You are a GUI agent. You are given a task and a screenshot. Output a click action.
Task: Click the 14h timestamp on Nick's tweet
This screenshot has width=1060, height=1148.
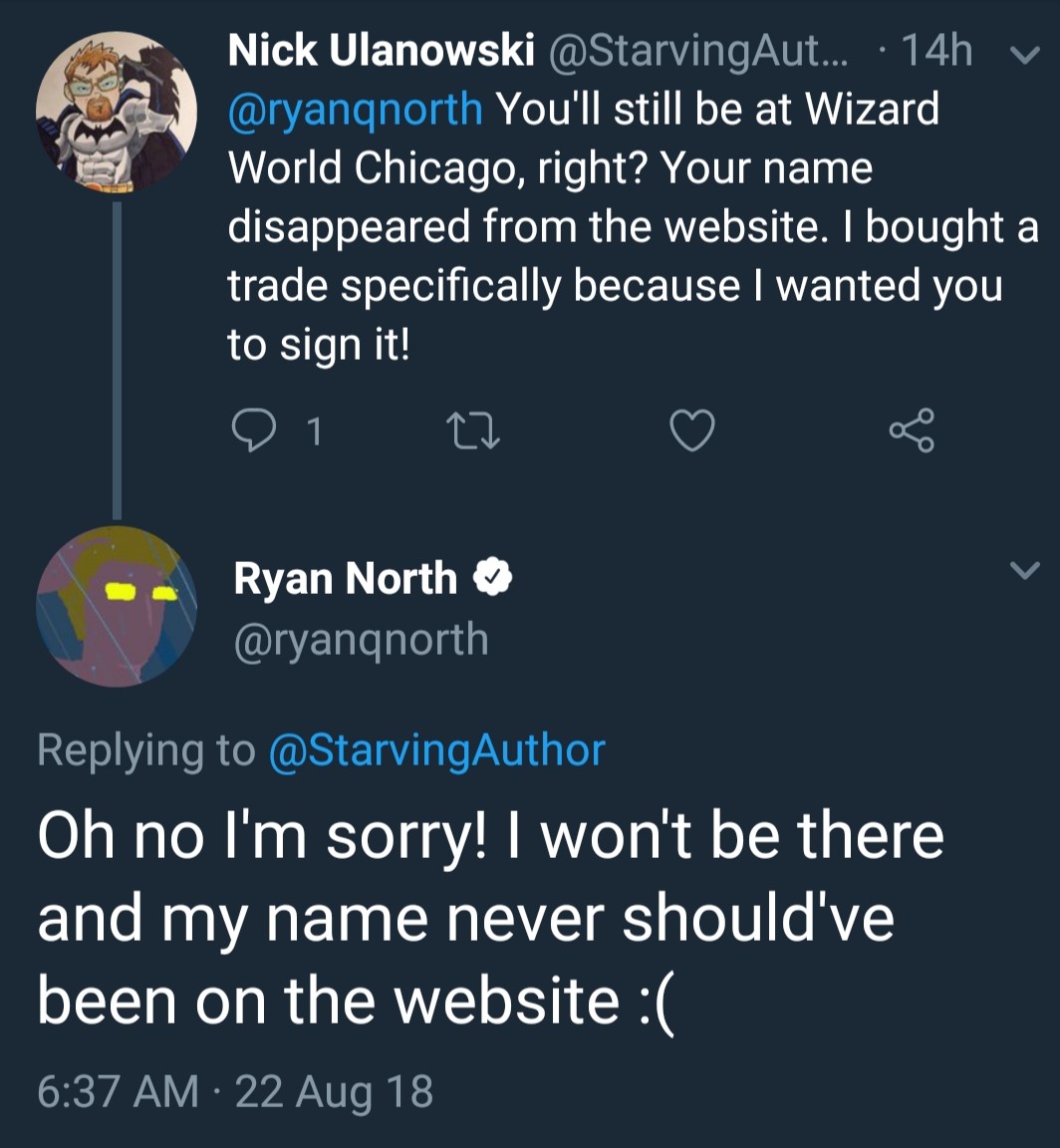point(935,51)
